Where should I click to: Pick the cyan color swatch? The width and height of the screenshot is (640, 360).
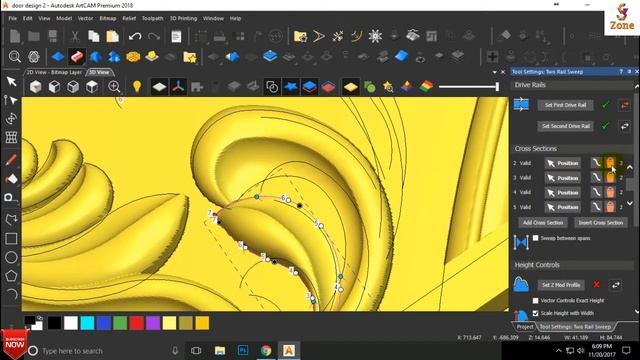coord(87,323)
